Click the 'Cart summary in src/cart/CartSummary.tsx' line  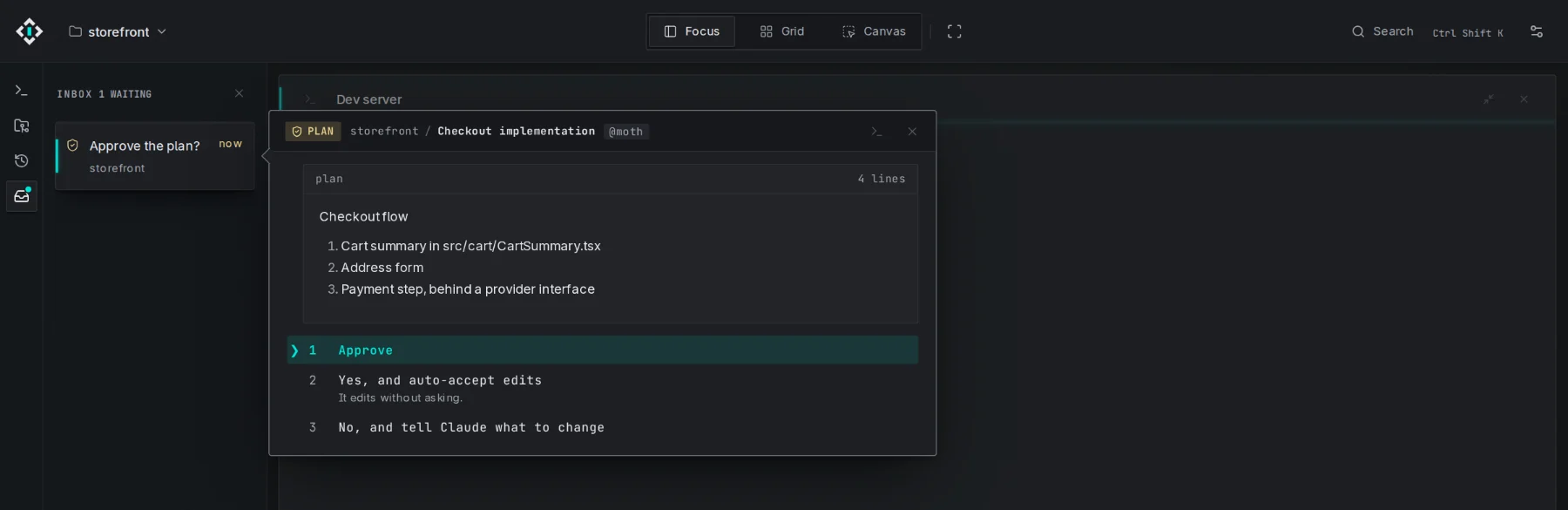470,246
